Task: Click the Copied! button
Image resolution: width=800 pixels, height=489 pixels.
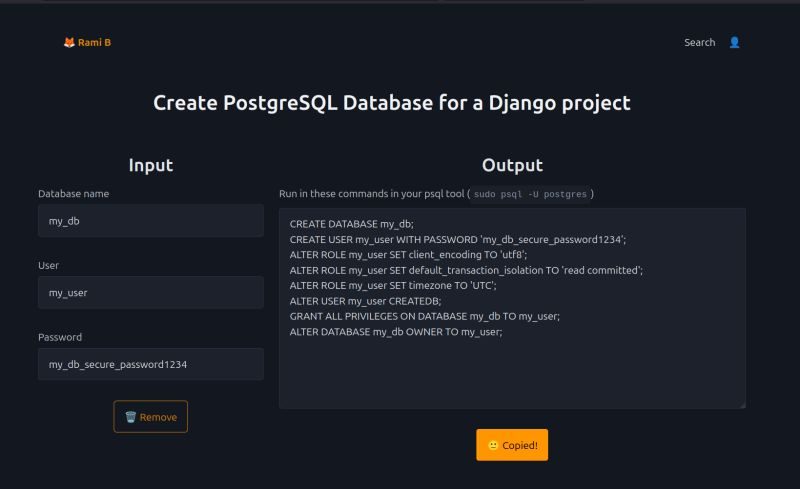Action: tap(512, 445)
